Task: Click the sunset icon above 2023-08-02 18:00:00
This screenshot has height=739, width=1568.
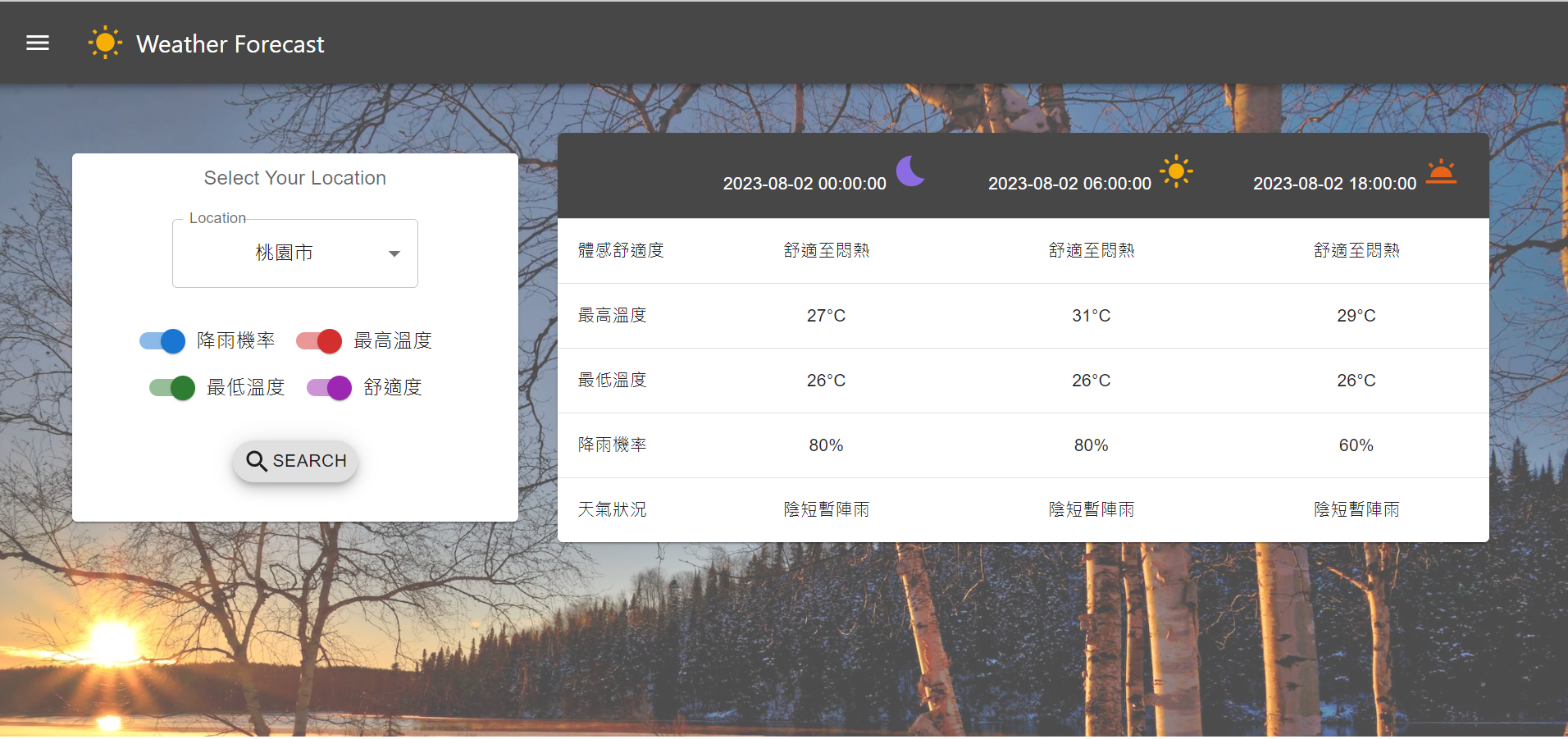Action: pyautogui.click(x=1441, y=173)
